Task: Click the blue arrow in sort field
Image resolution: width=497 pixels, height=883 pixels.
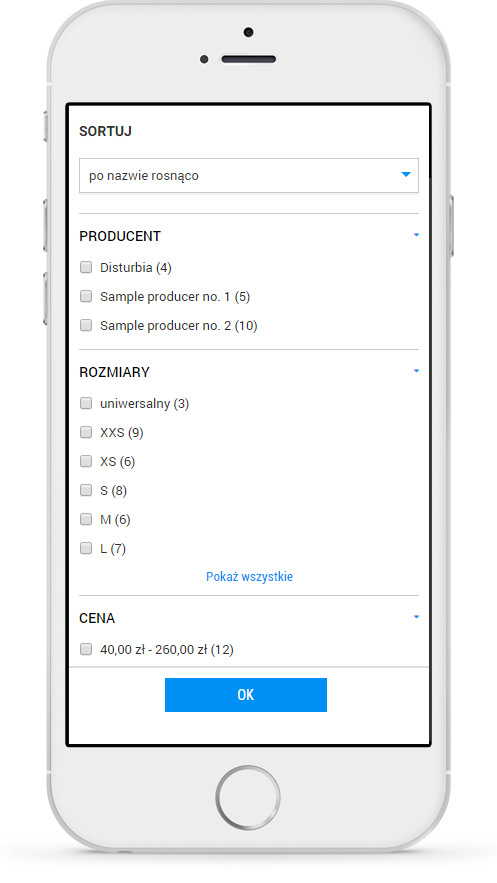Action: 406,175
